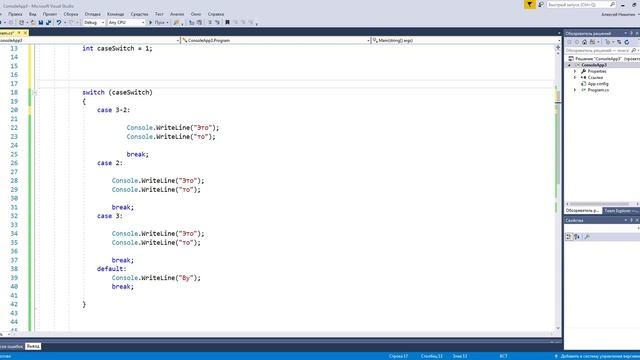Open the Правка menu

pyautogui.click(x=15, y=14)
